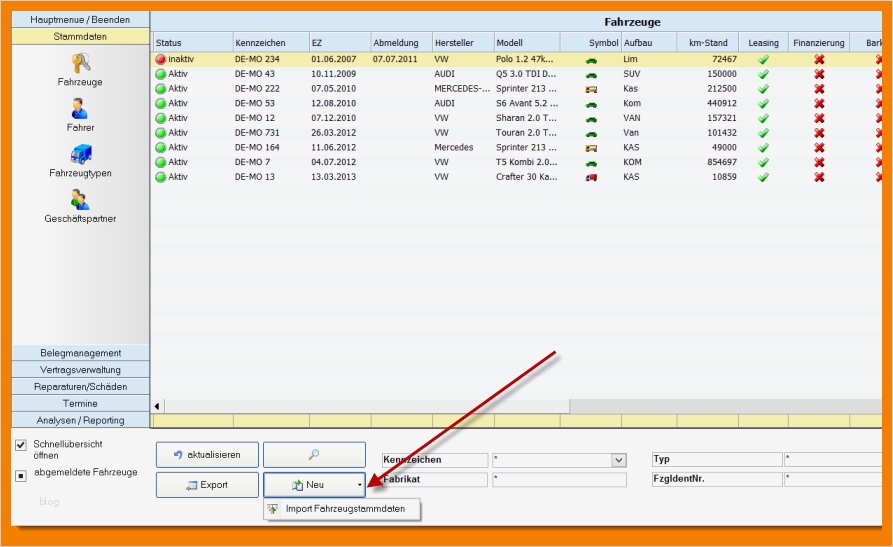Open Termine section
893x547 pixels.
tap(80, 403)
